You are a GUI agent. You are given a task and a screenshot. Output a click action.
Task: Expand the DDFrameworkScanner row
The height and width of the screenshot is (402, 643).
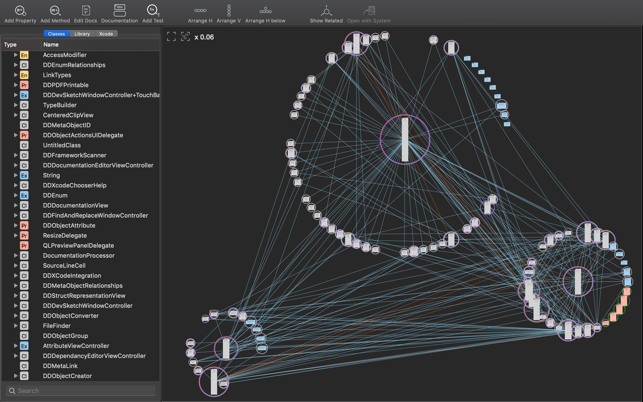click(16, 155)
